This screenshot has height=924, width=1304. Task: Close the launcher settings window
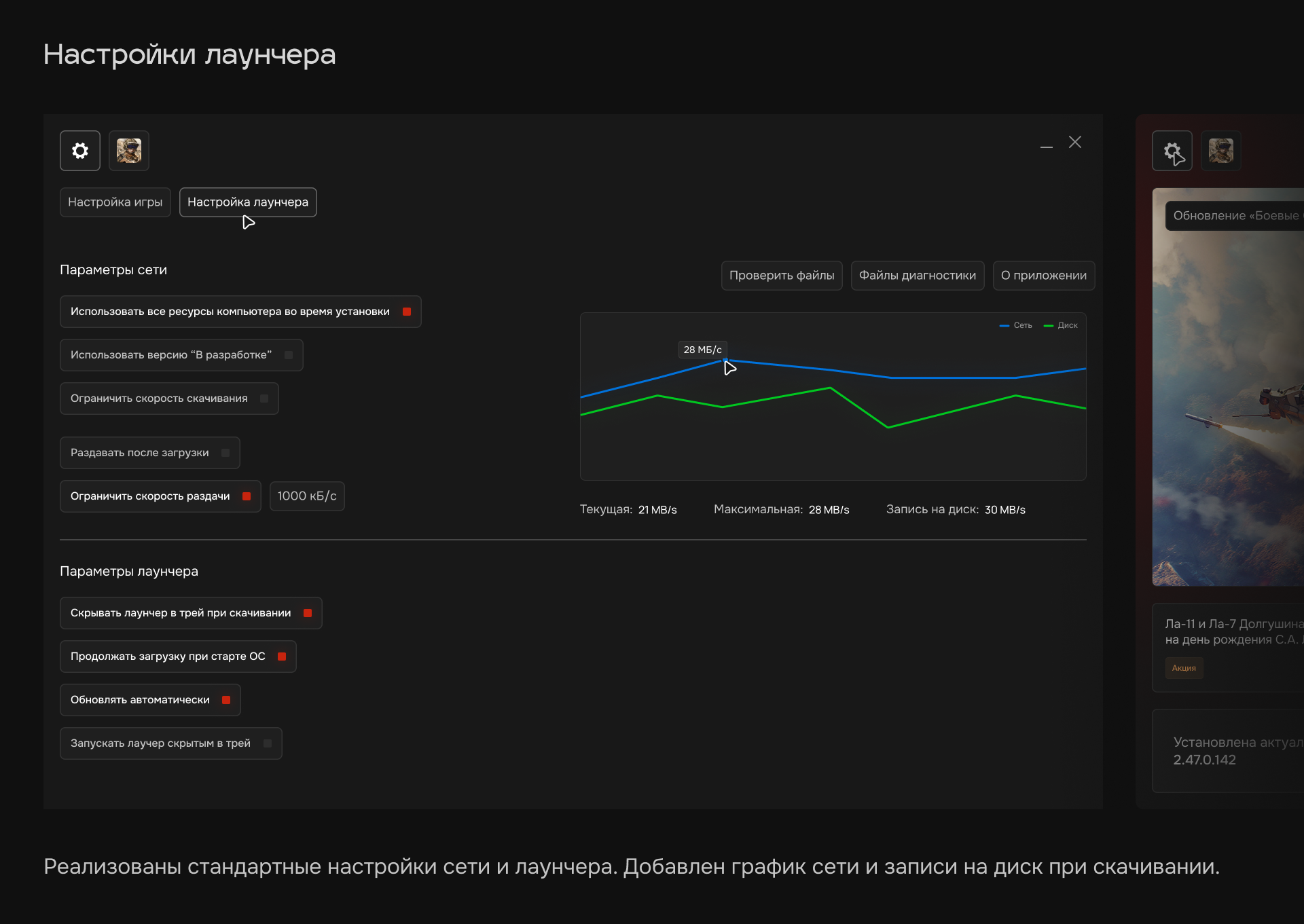[x=1074, y=142]
